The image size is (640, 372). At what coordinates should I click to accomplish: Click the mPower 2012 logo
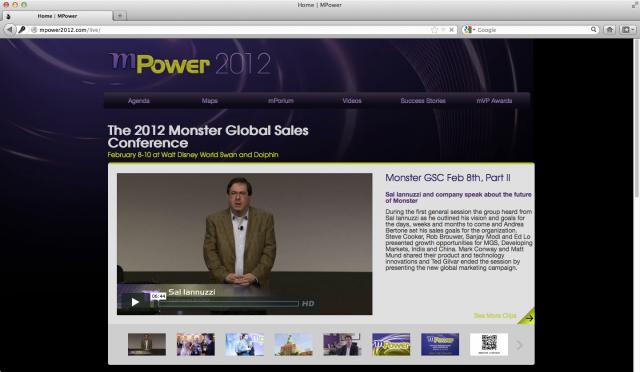point(190,63)
